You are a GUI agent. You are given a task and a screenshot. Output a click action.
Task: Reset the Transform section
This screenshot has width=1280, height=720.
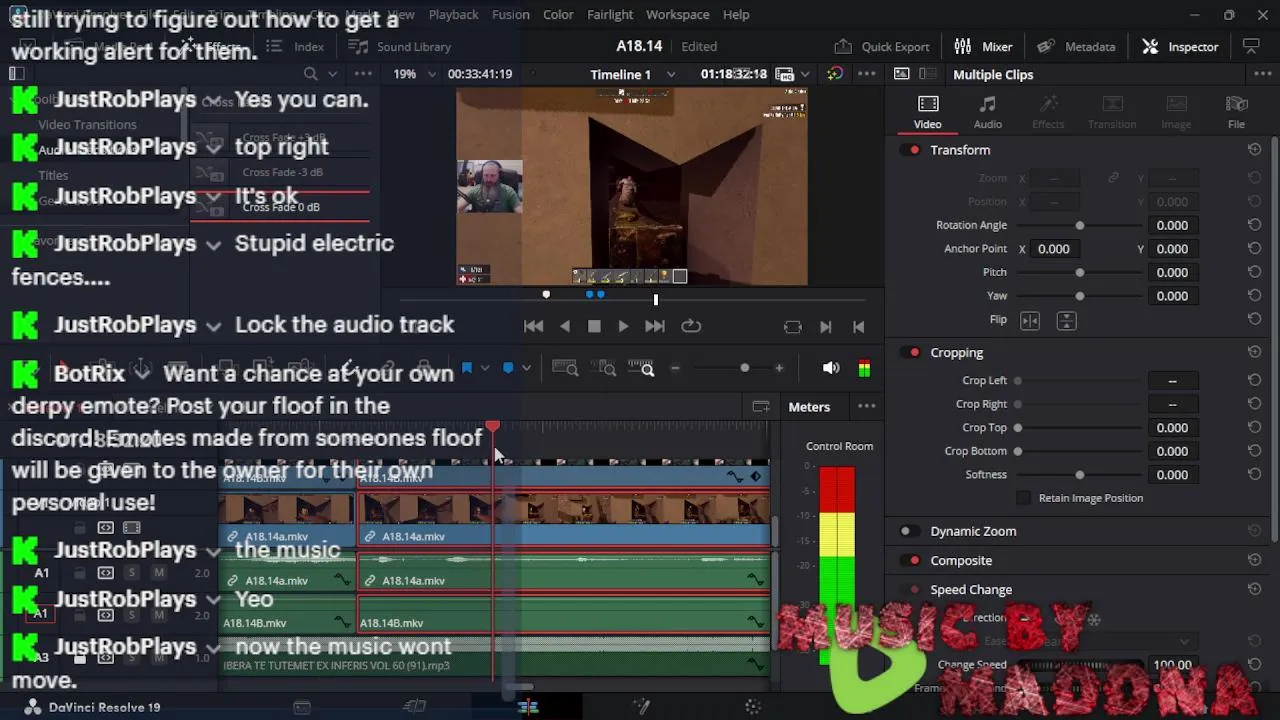click(x=1254, y=150)
